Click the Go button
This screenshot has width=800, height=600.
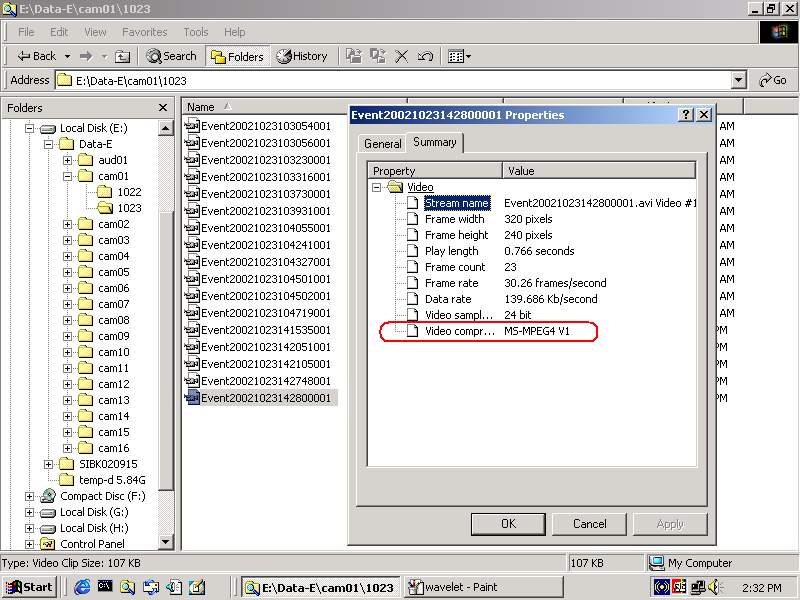click(x=772, y=81)
